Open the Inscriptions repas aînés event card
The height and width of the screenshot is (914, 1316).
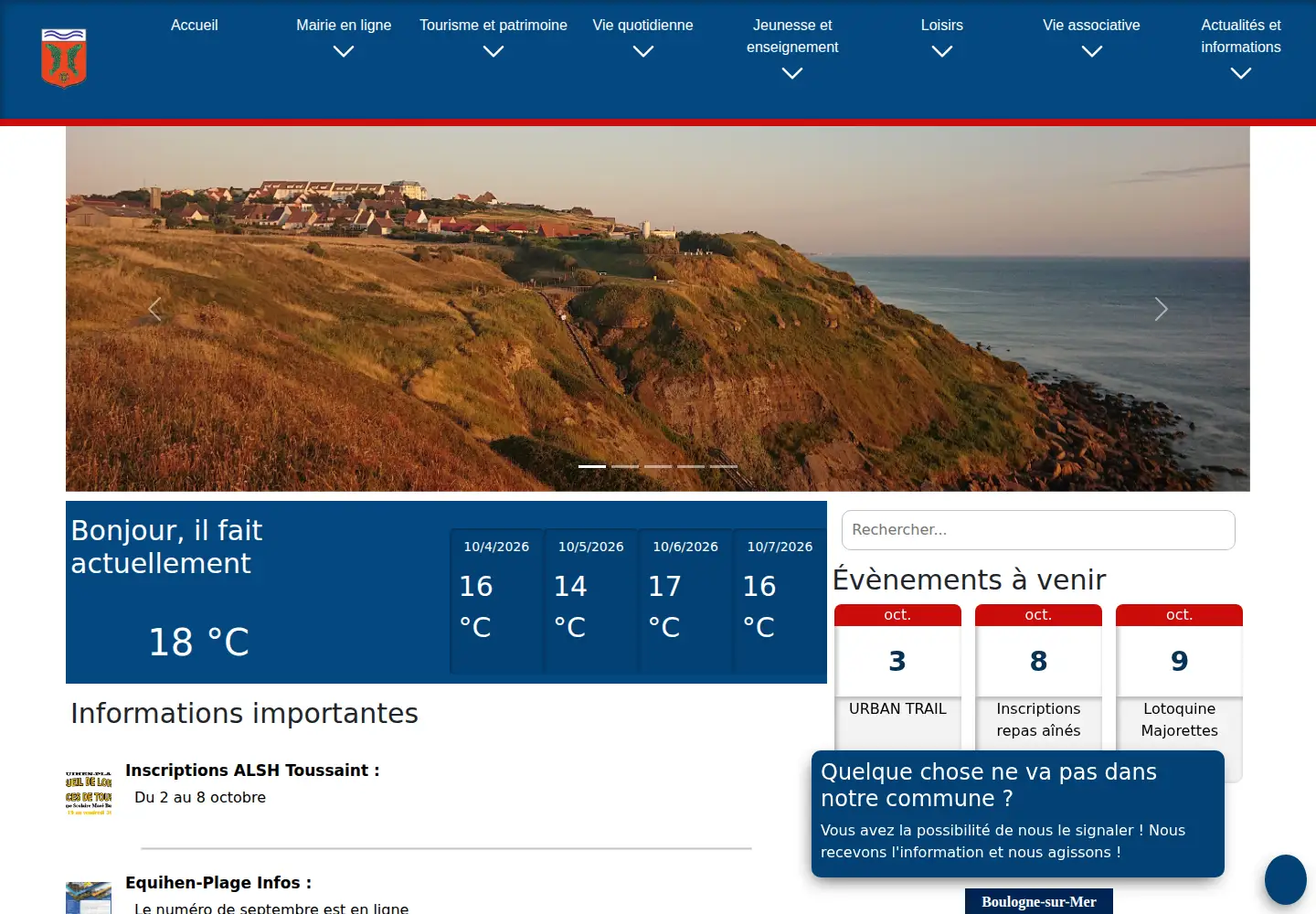click(1038, 676)
